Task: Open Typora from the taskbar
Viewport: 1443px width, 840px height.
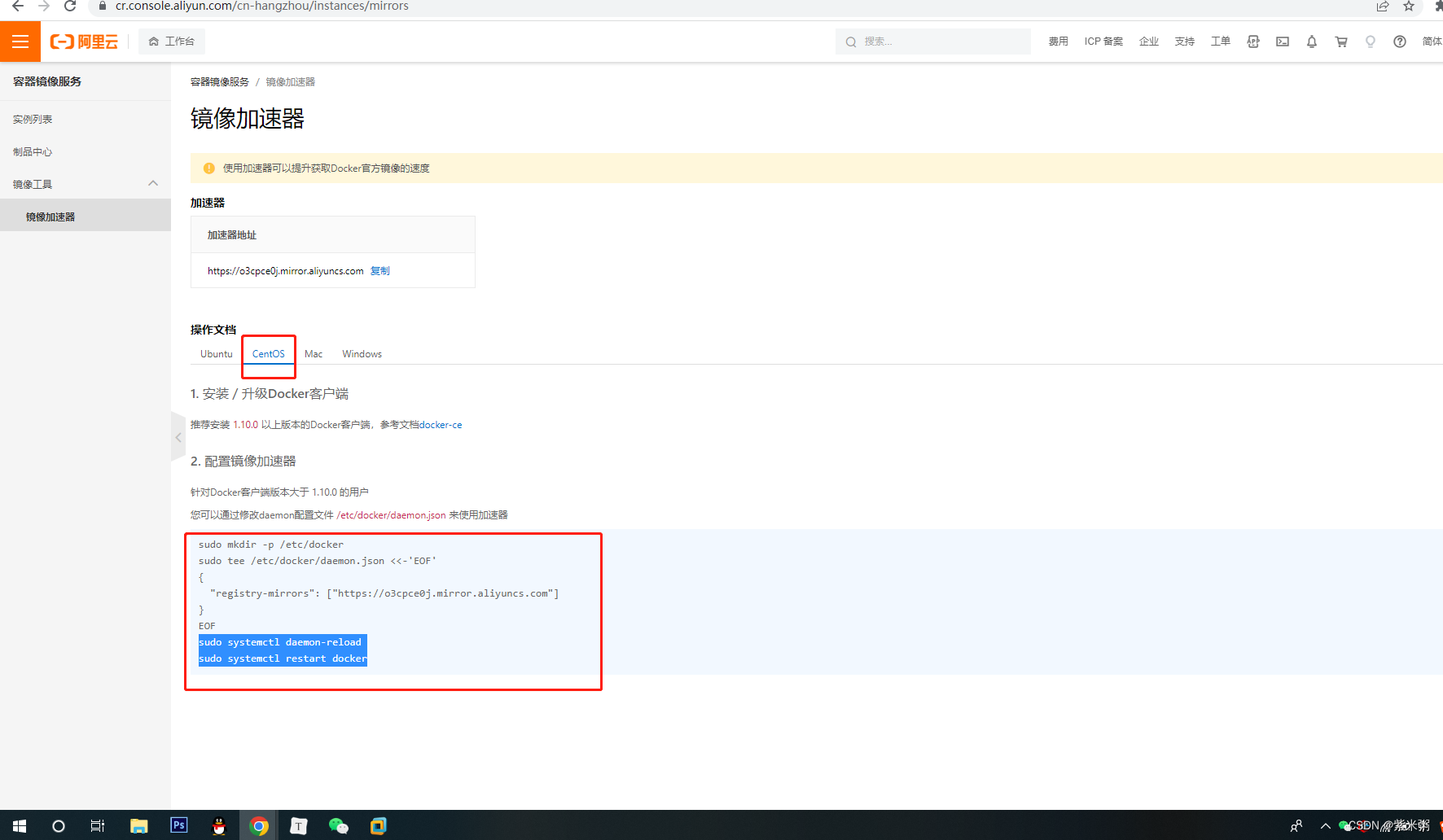Action: pos(299,826)
